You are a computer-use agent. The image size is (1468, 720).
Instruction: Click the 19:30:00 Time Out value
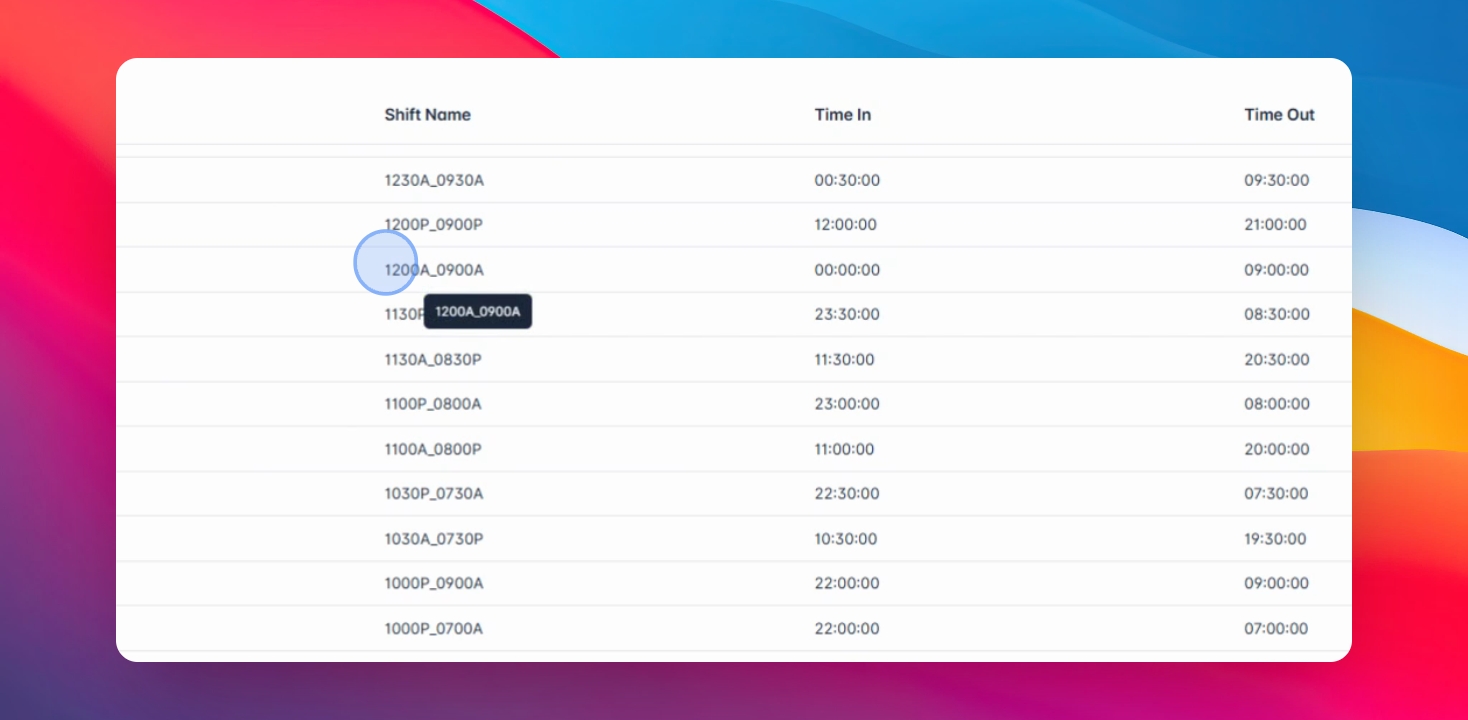coord(1275,539)
